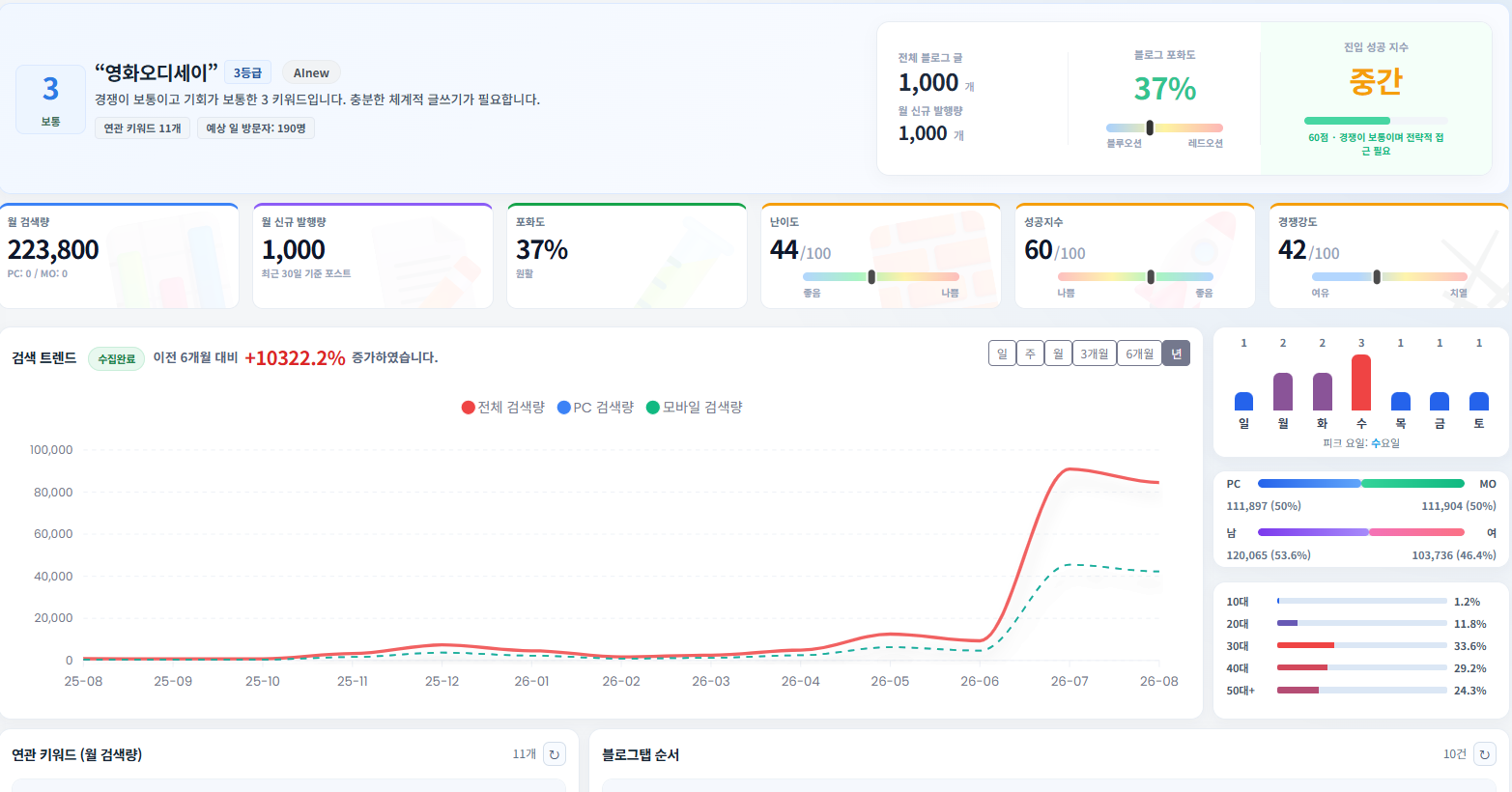The height and width of the screenshot is (792, 1512).
Task: Click the blog saturation slider handle
Action: point(1150,127)
